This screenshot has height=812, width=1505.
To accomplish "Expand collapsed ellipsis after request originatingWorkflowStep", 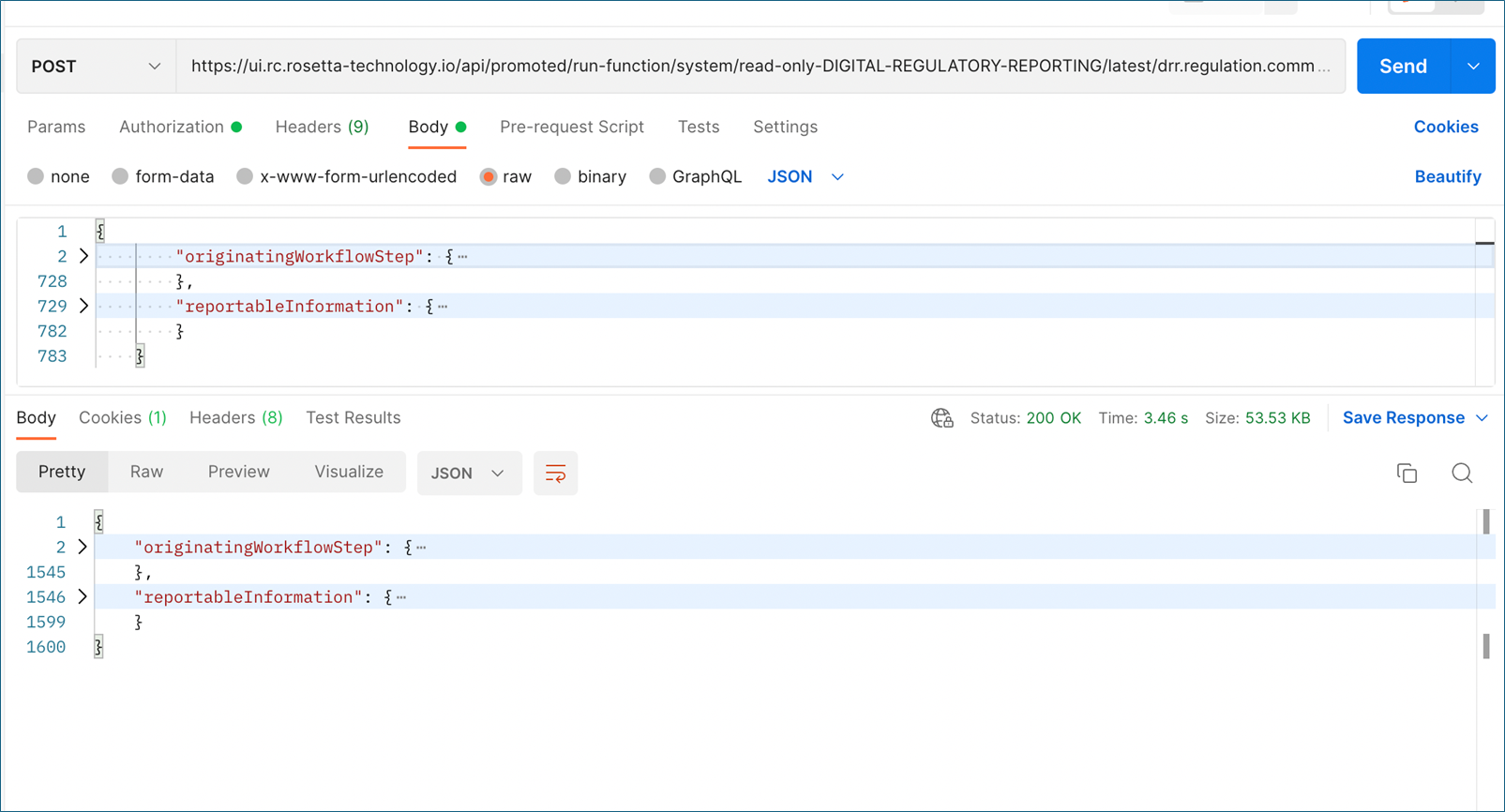I will pyautogui.click(x=462, y=257).
